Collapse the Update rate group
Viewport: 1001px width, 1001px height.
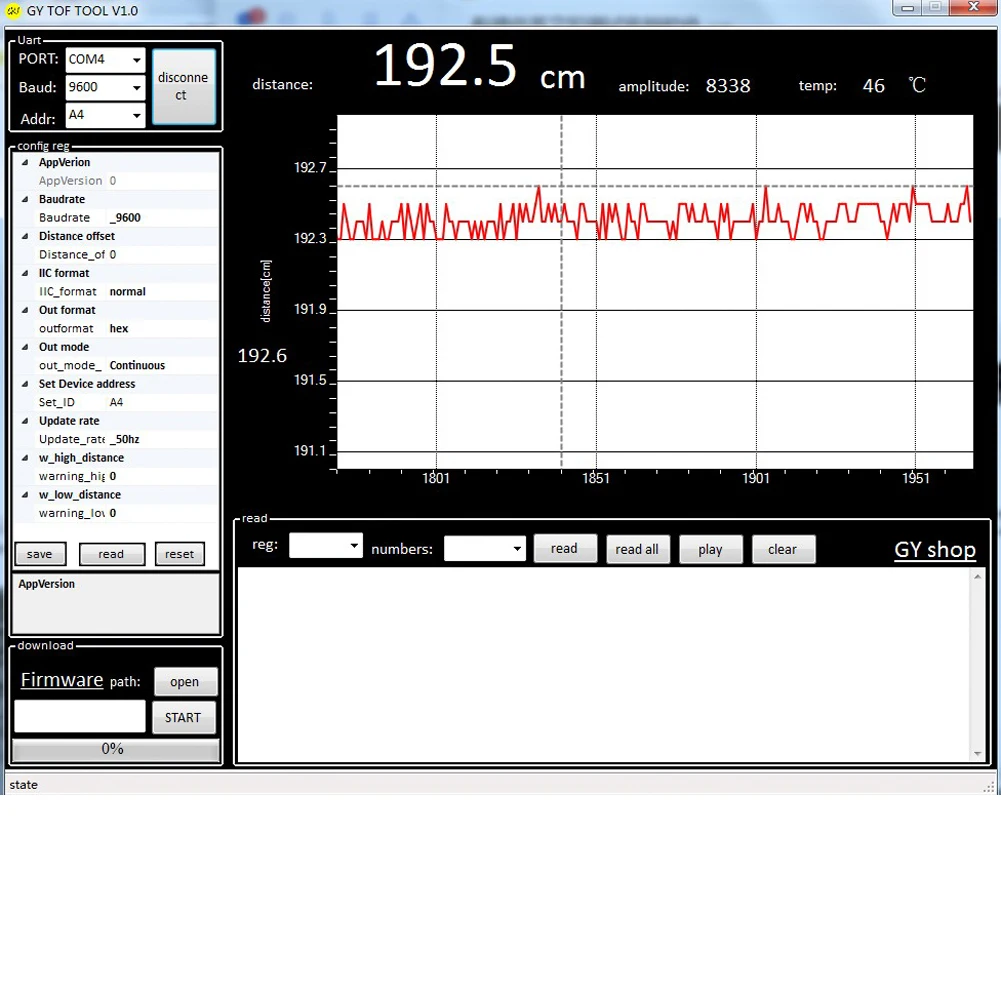[x=25, y=421]
